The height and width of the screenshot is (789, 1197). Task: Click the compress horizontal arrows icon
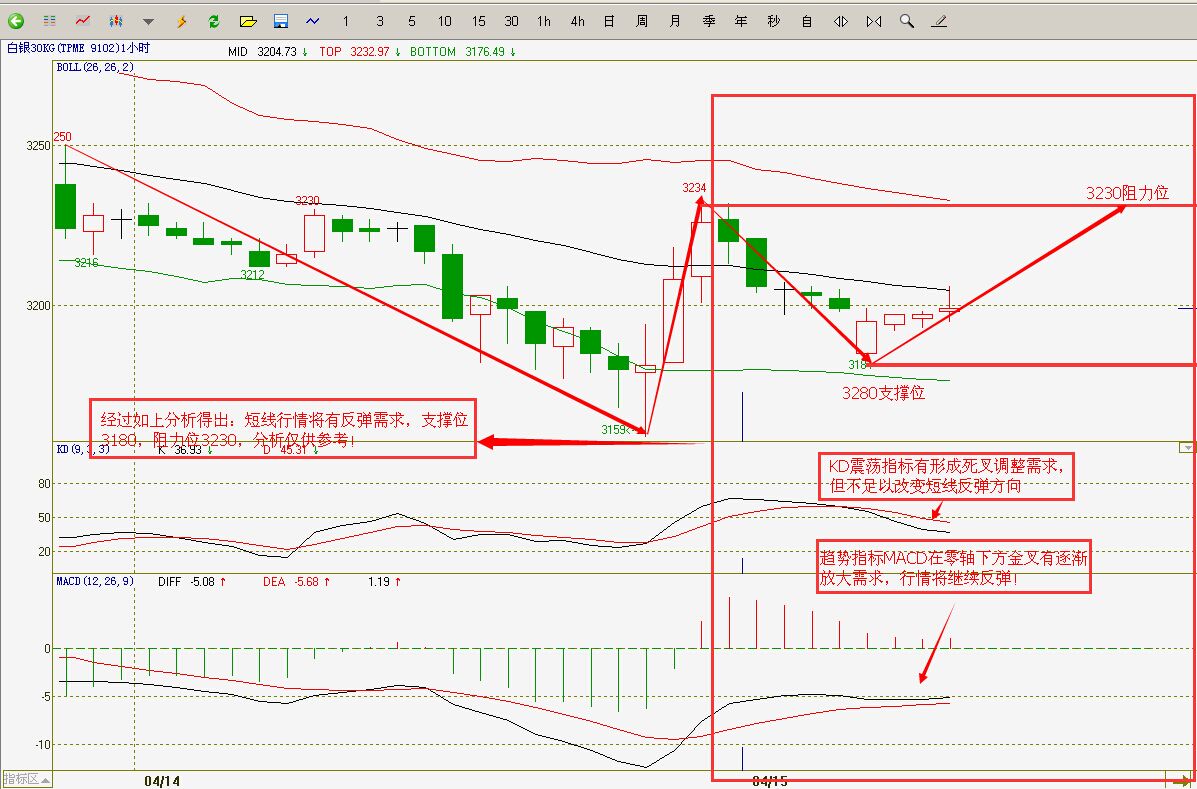click(x=874, y=21)
